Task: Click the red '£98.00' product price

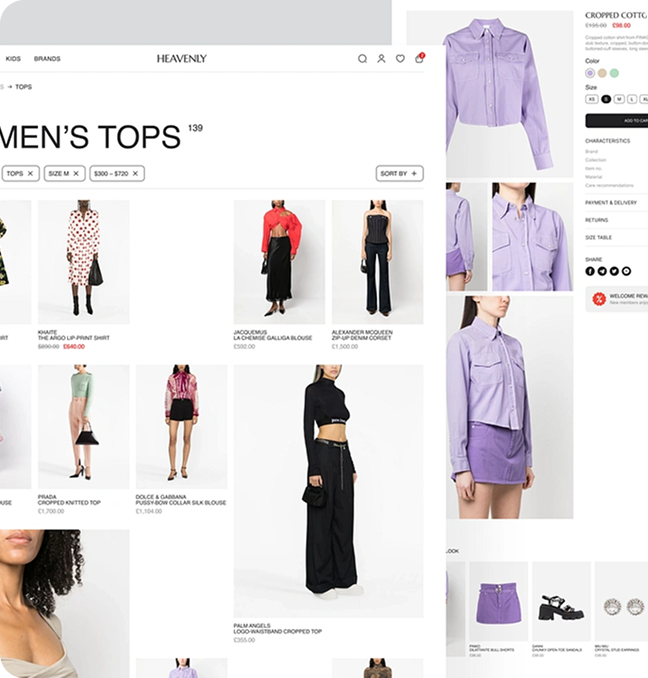Action: click(621, 26)
